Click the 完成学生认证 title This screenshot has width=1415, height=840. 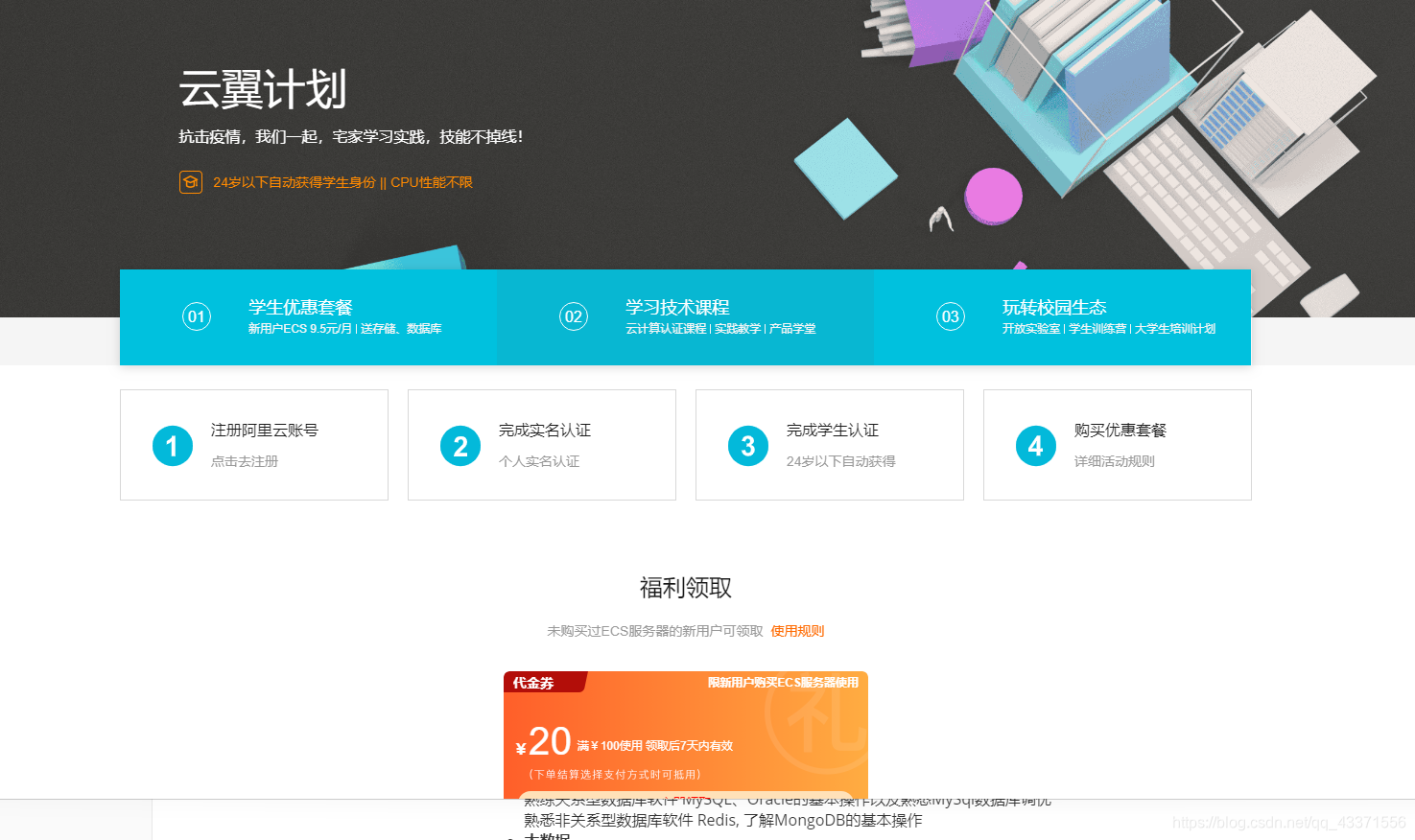[833, 431]
